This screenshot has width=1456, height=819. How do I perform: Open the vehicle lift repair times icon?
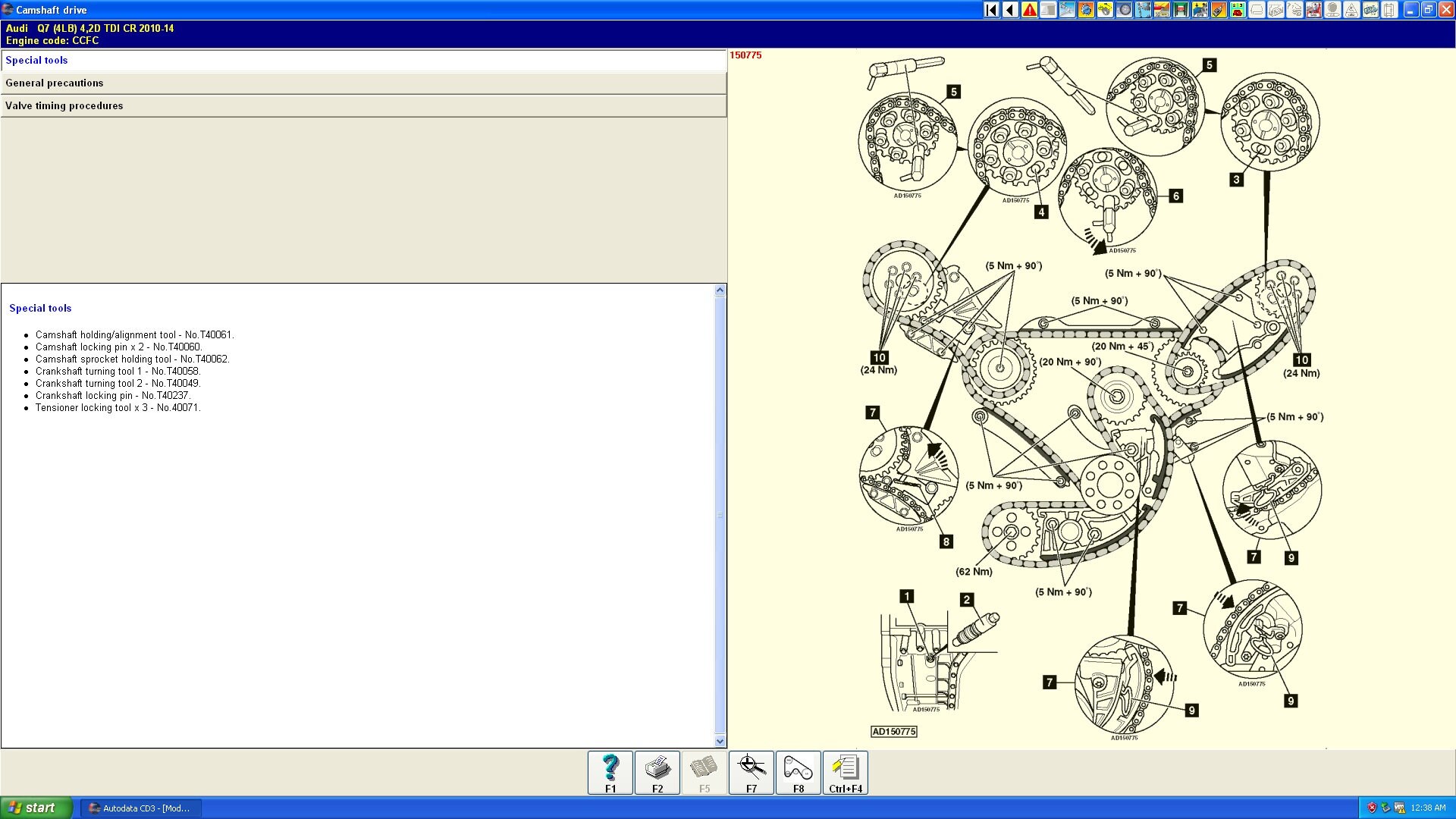pyautogui.click(x=1180, y=10)
